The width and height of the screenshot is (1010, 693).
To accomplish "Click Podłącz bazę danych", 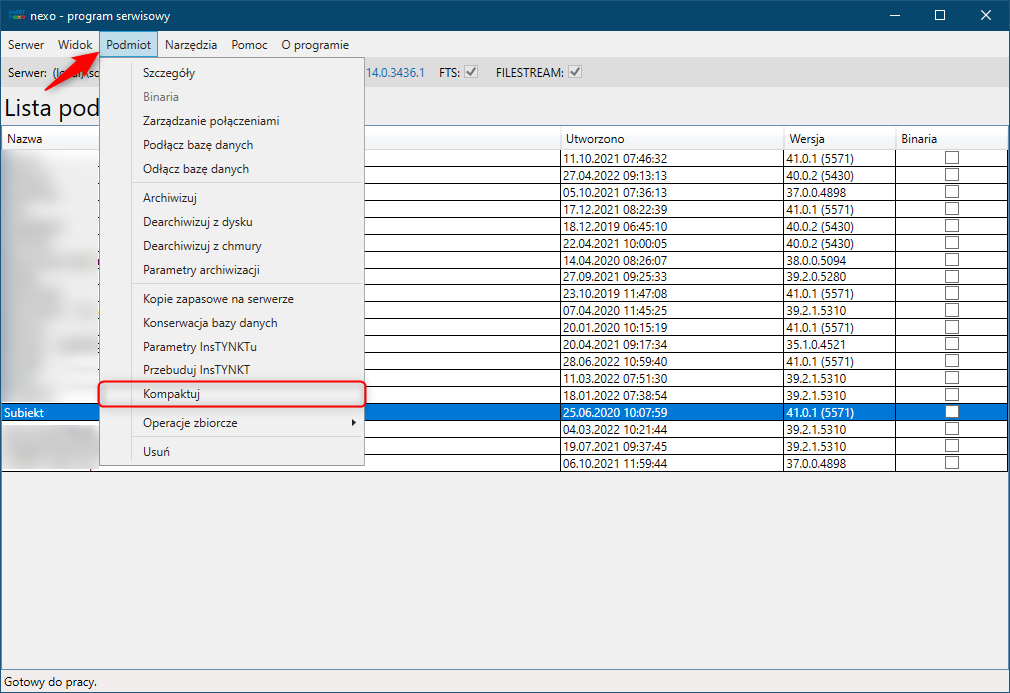I will click(198, 145).
